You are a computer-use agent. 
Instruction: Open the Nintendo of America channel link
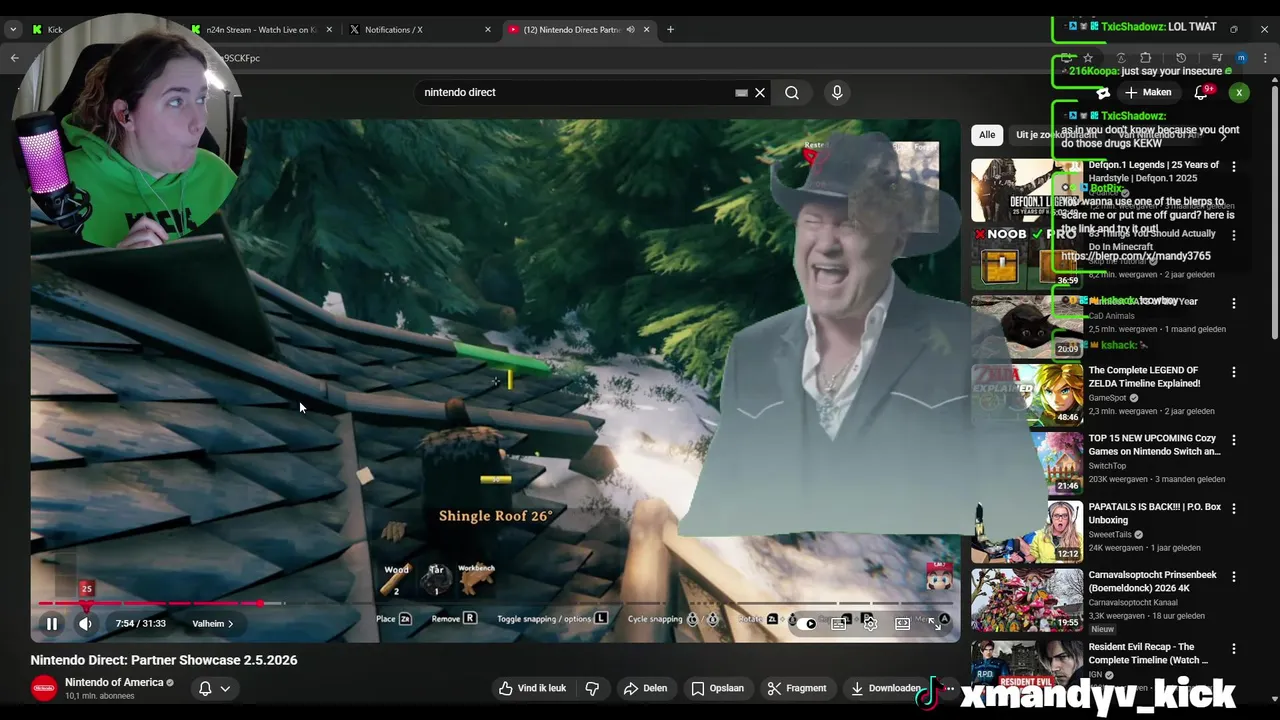pyautogui.click(x=114, y=683)
